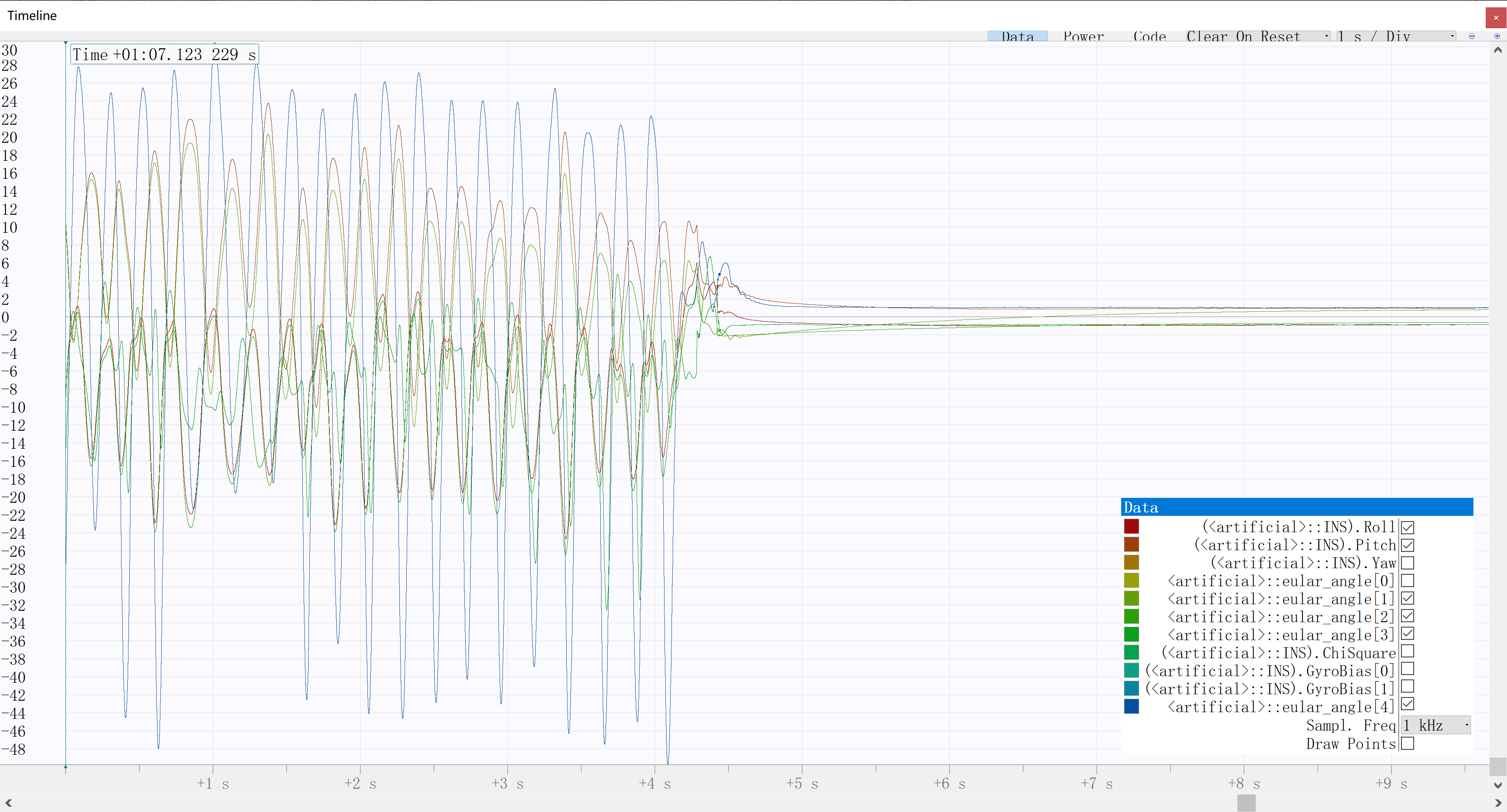Open the Clear On Reset dropdown
Screen dimensions: 1507x812
click(1258, 36)
